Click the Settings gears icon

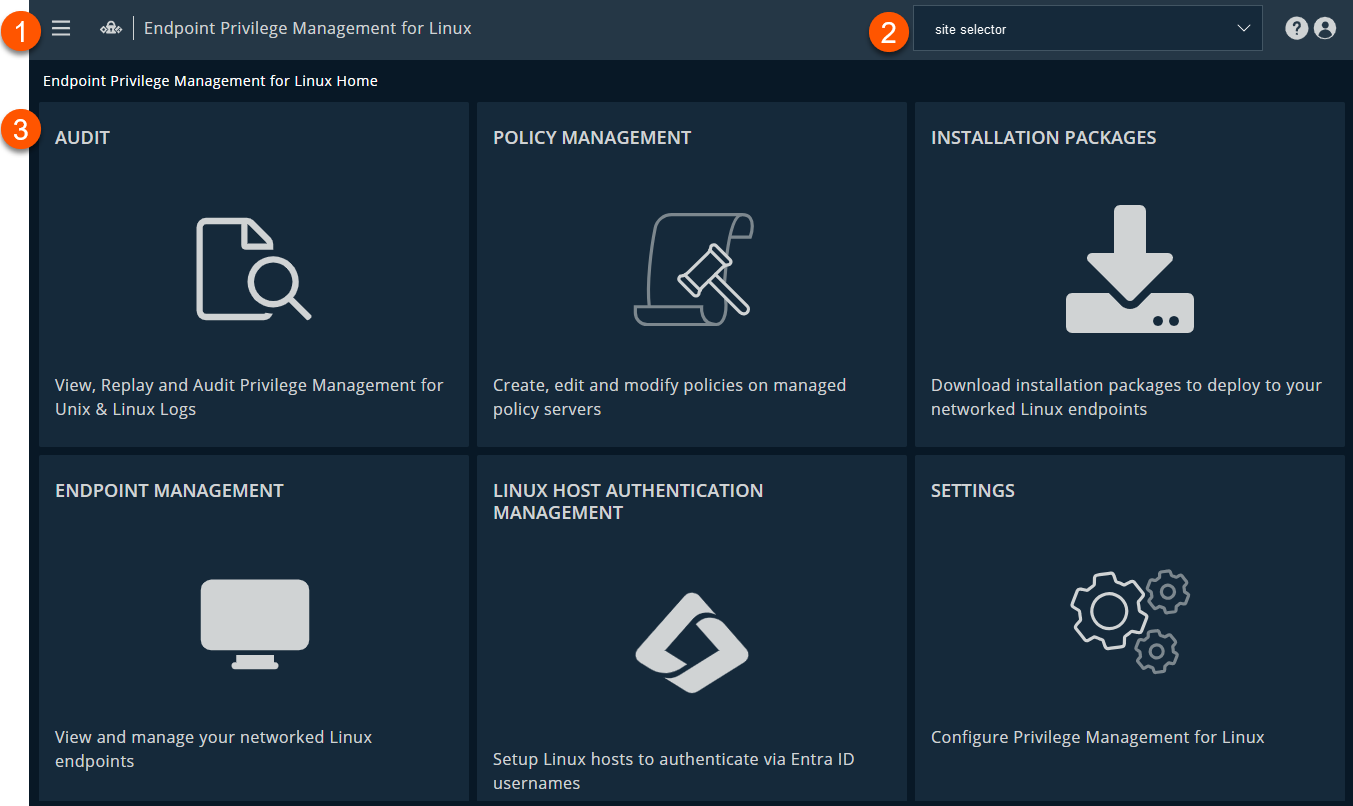(1130, 621)
